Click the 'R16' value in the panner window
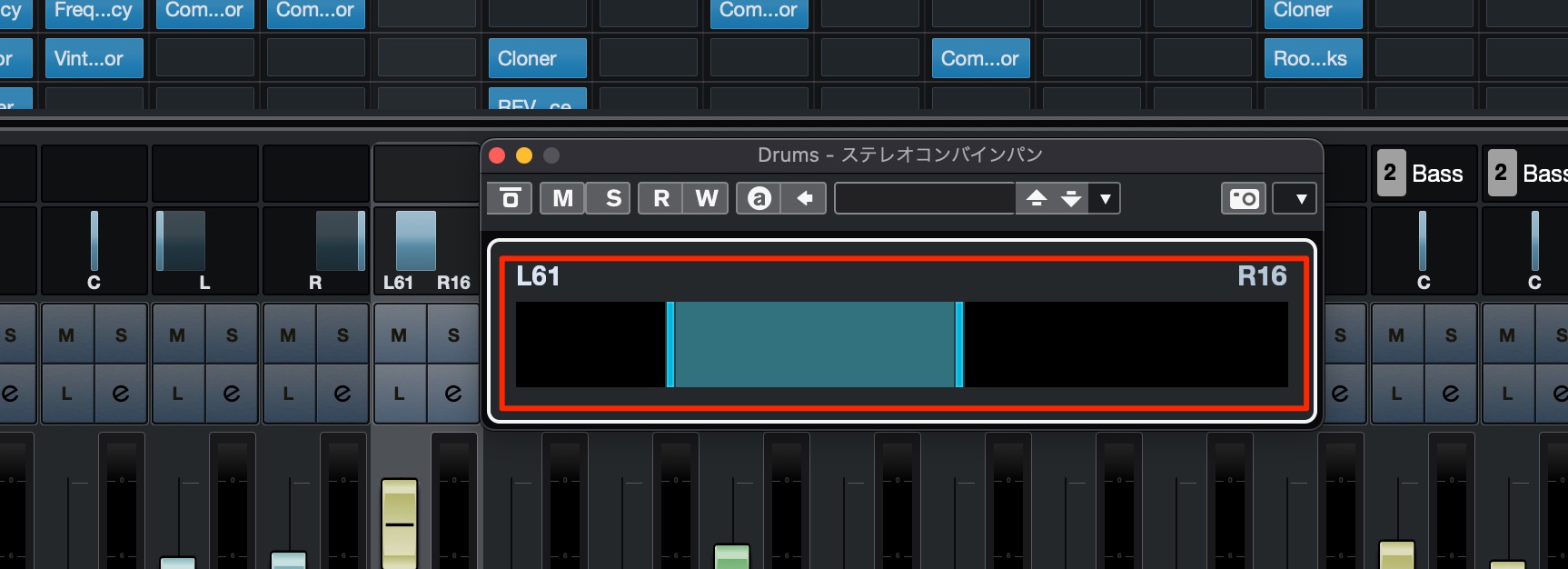This screenshot has width=1568, height=569. [x=1262, y=276]
